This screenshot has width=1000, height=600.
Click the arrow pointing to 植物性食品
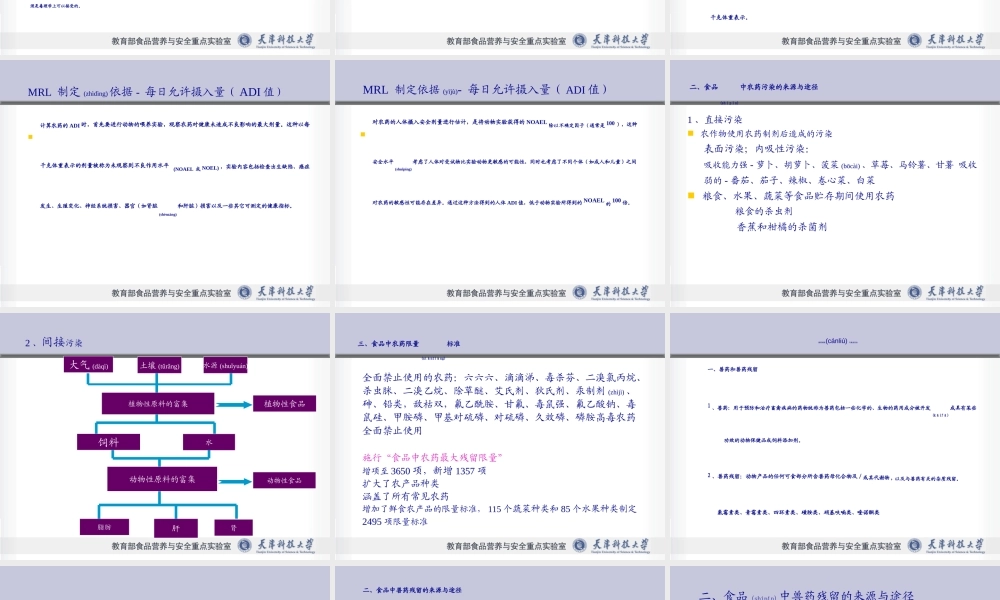pos(235,404)
